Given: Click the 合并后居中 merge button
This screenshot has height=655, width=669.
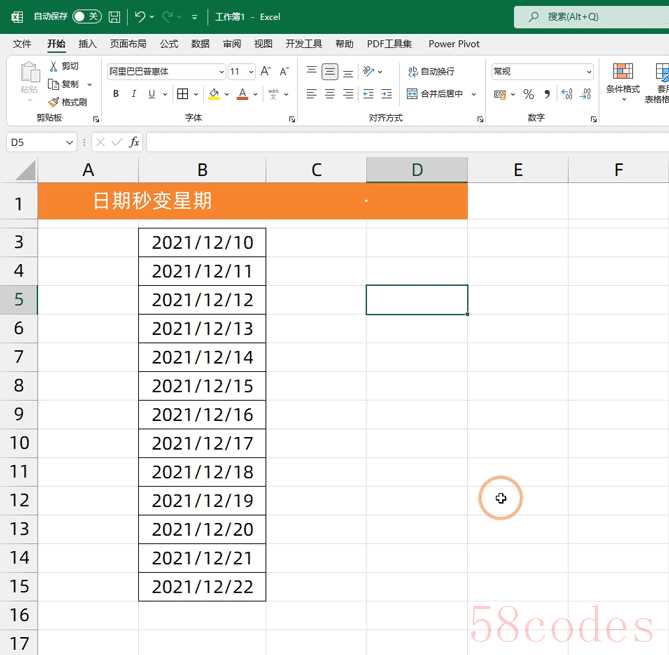Looking at the screenshot, I should pos(435,94).
